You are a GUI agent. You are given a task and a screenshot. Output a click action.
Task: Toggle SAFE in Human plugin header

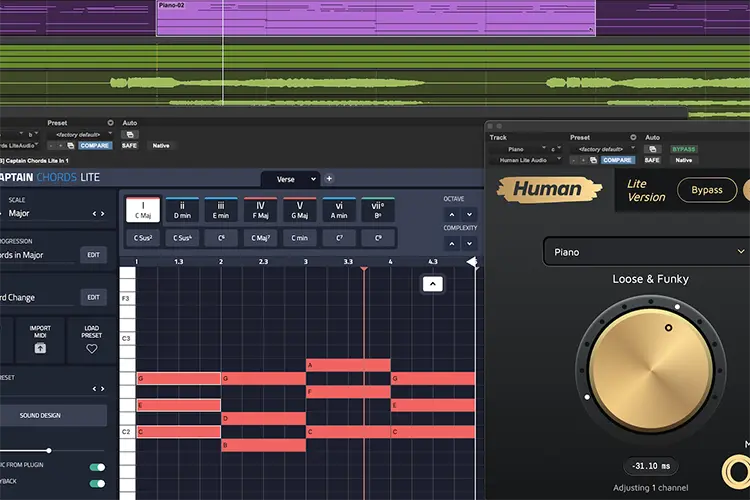tap(652, 160)
